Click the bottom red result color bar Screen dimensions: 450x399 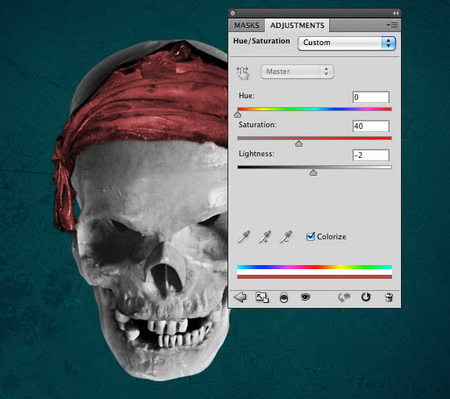pos(314,277)
